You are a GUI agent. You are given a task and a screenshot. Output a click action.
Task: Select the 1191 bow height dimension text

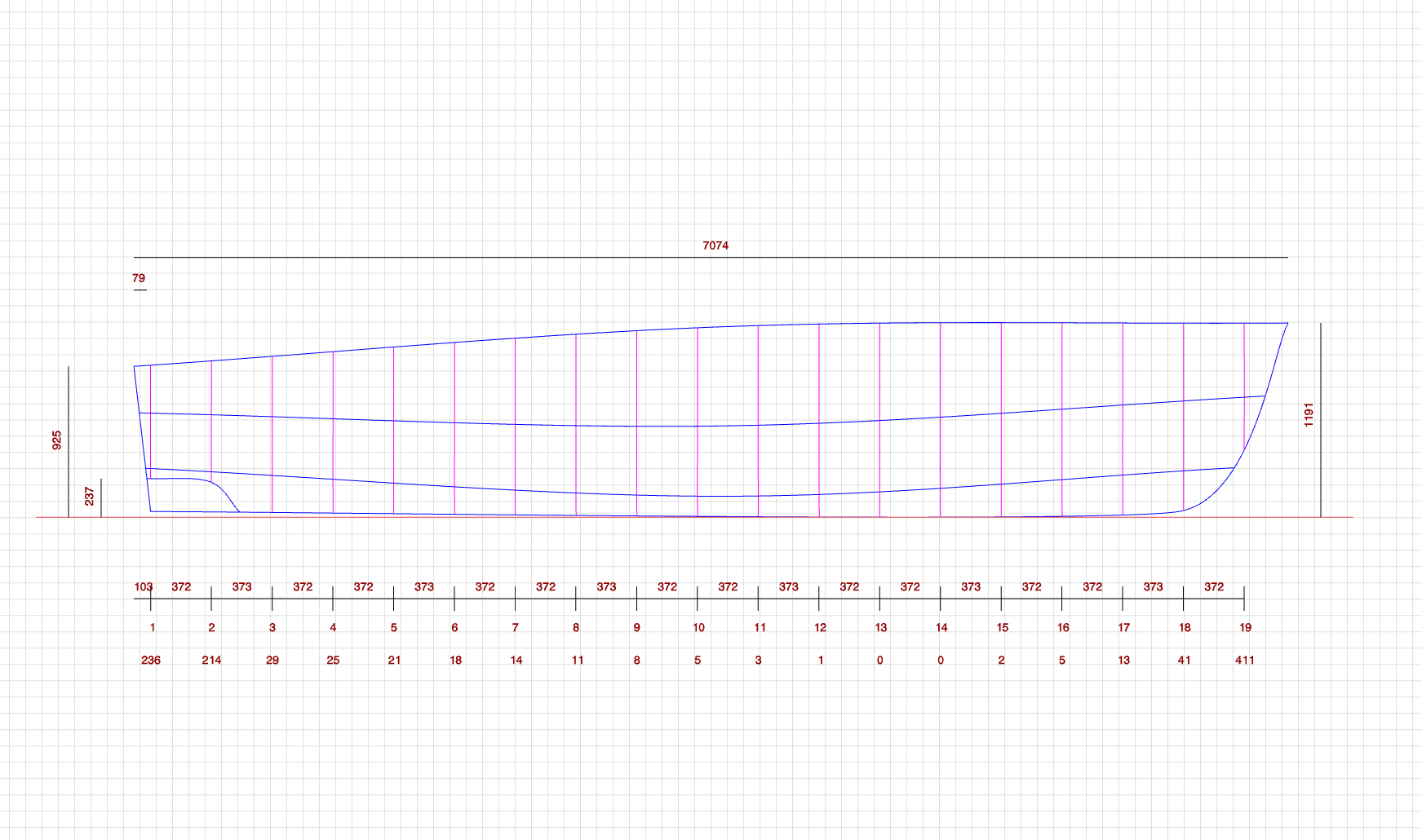point(1309,414)
